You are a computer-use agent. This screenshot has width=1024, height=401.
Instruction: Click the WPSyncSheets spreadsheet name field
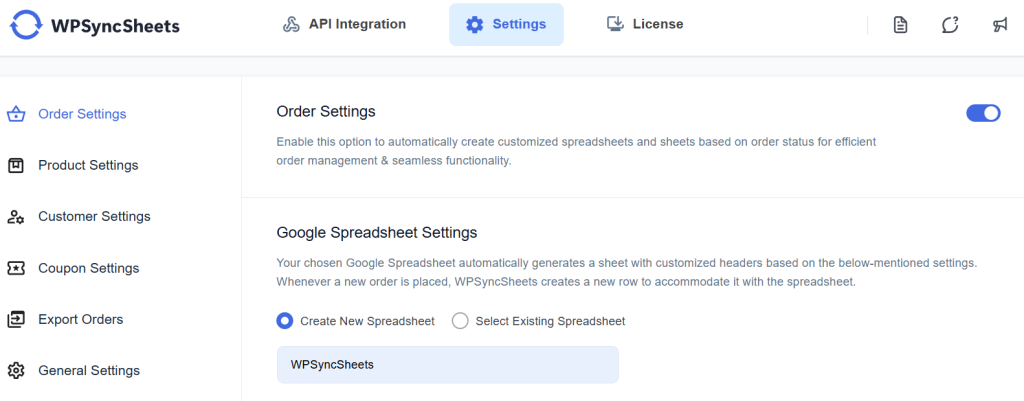(447, 364)
